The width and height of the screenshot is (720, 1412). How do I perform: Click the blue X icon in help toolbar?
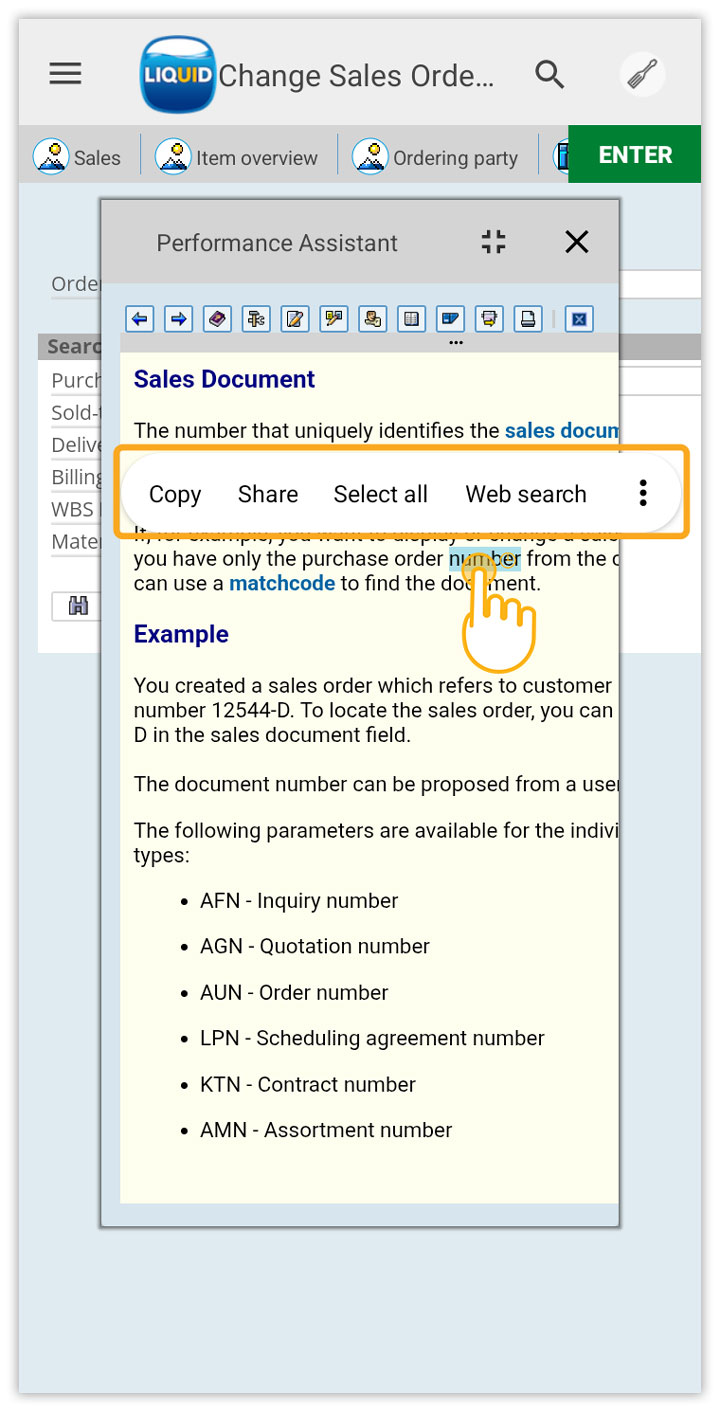pos(579,319)
